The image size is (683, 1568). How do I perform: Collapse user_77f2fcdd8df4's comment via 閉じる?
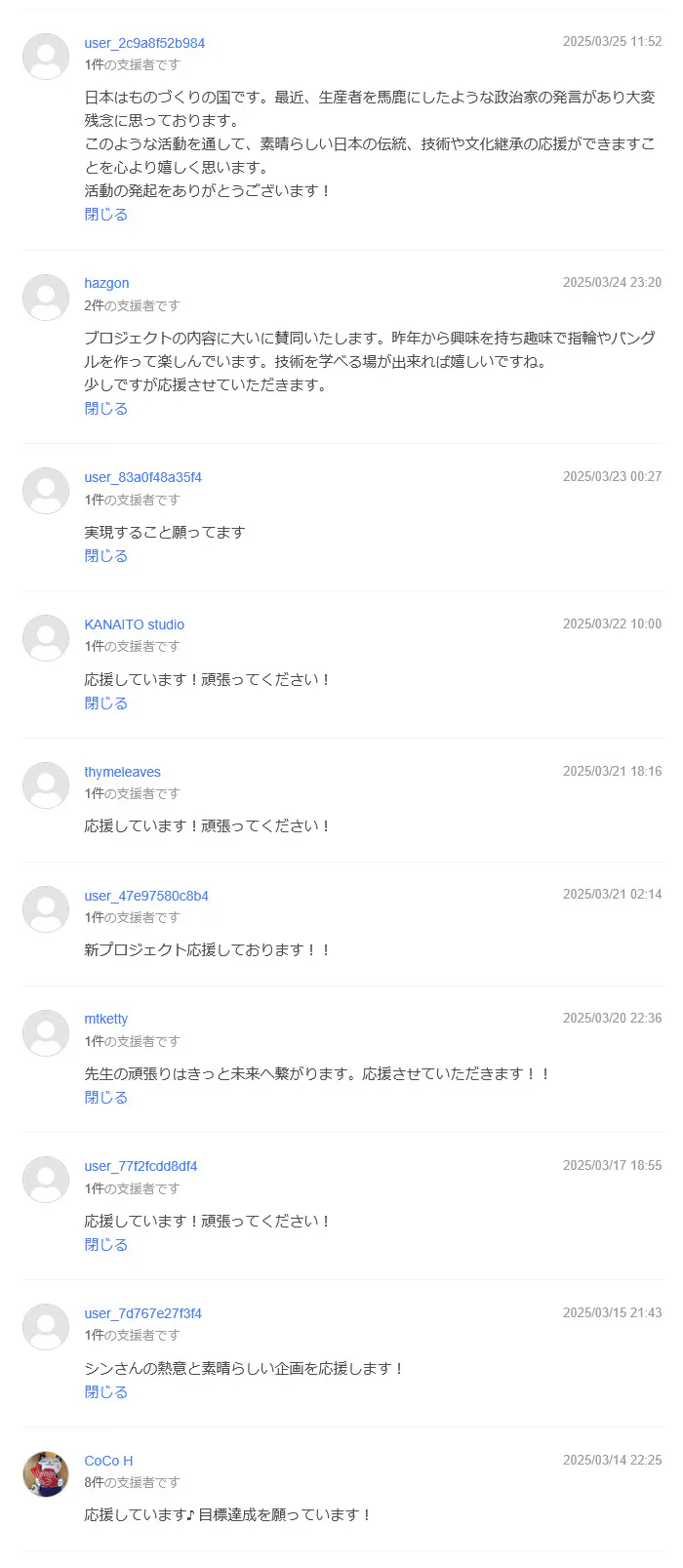tap(105, 1245)
